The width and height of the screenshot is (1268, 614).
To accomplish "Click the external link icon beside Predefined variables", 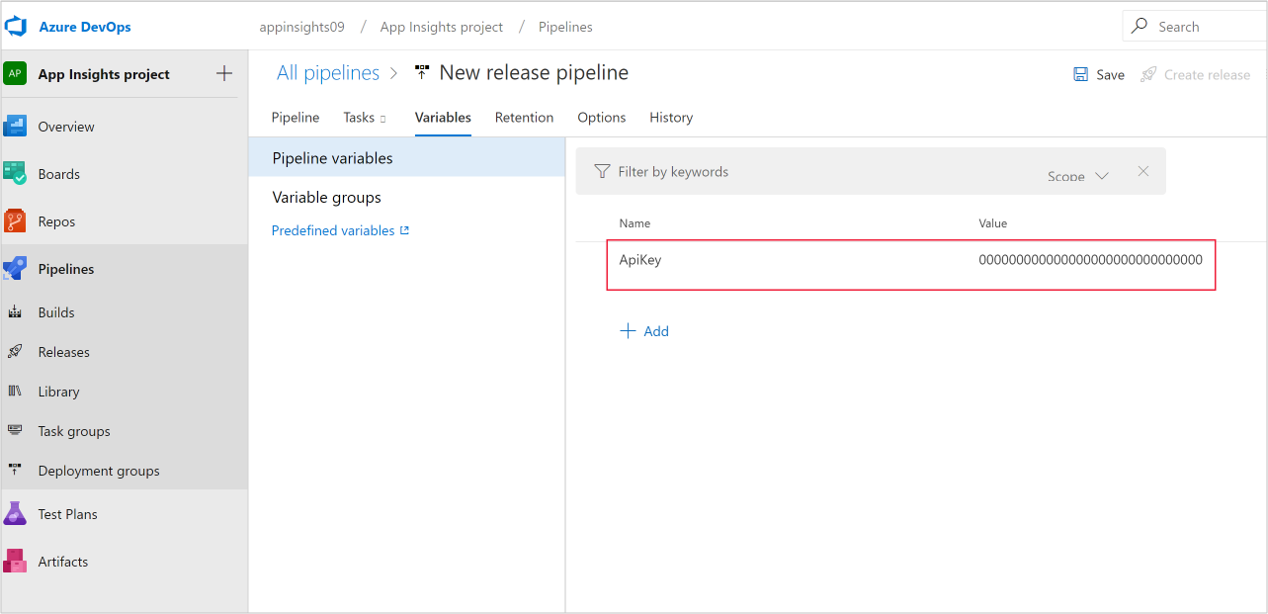I will 405,230.
